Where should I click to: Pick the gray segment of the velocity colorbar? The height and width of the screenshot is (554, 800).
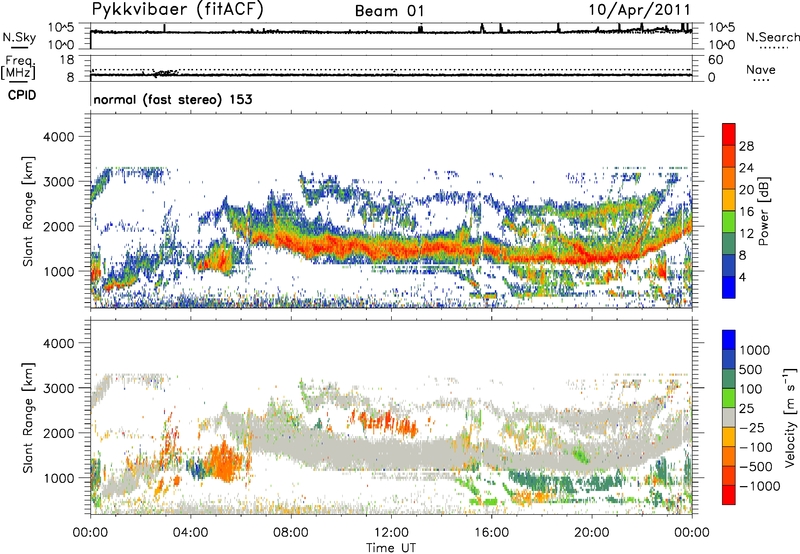click(729, 417)
